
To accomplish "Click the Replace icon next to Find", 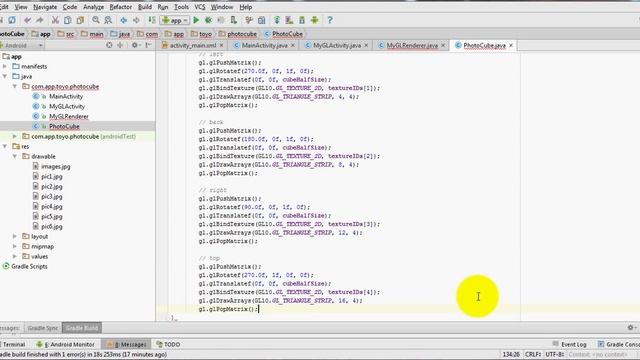I will [108, 20].
